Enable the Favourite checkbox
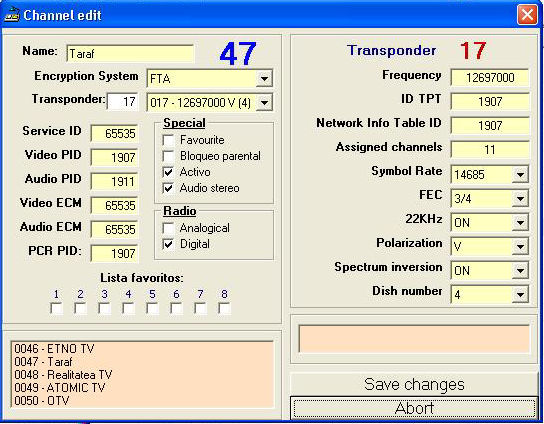The image size is (544, 424). pos(168,140)
